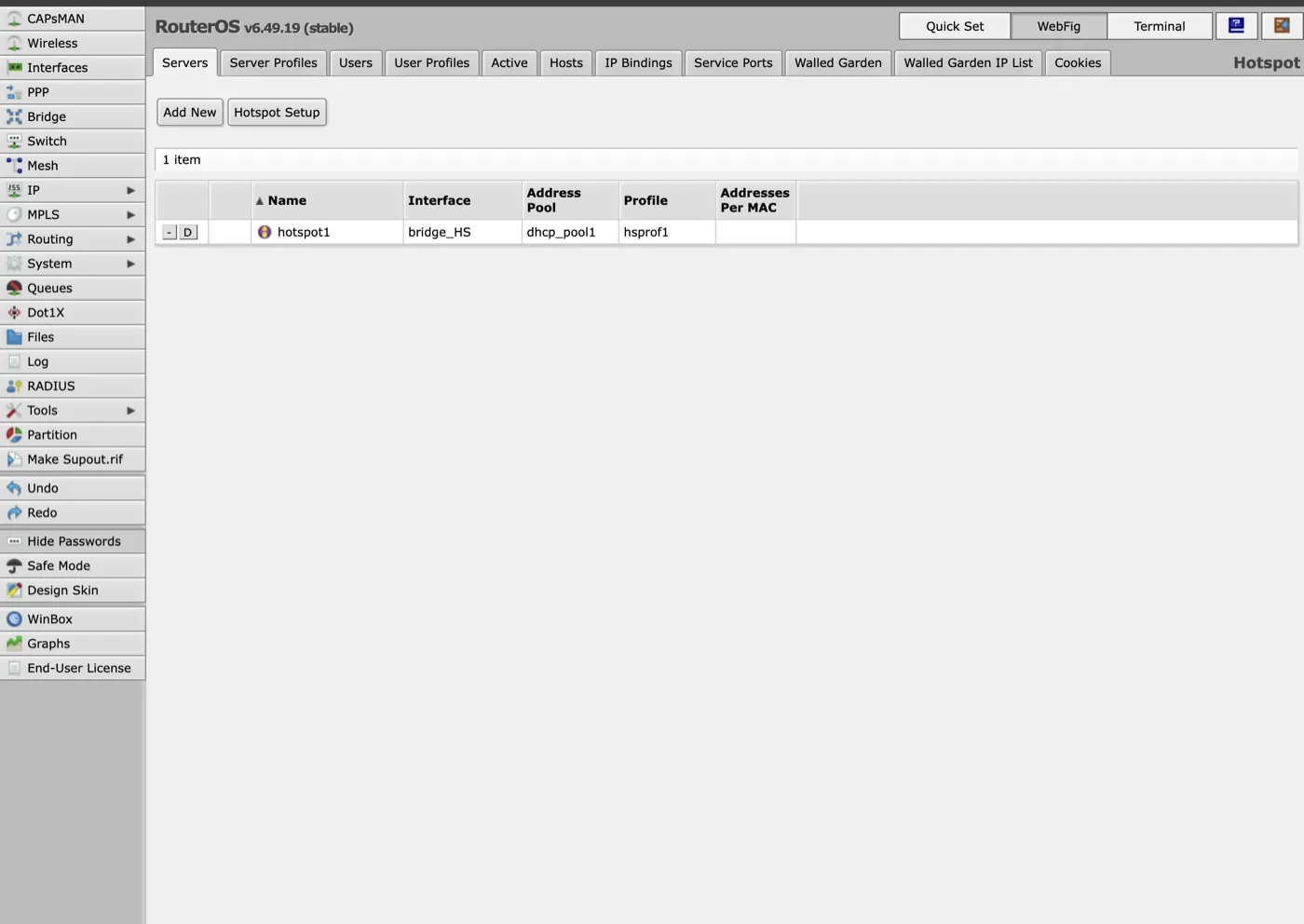Viewport: 1304px width, 924px height.
Task: Open the End-User License icon
Action: pyautogui.click(x=14, y=668)
